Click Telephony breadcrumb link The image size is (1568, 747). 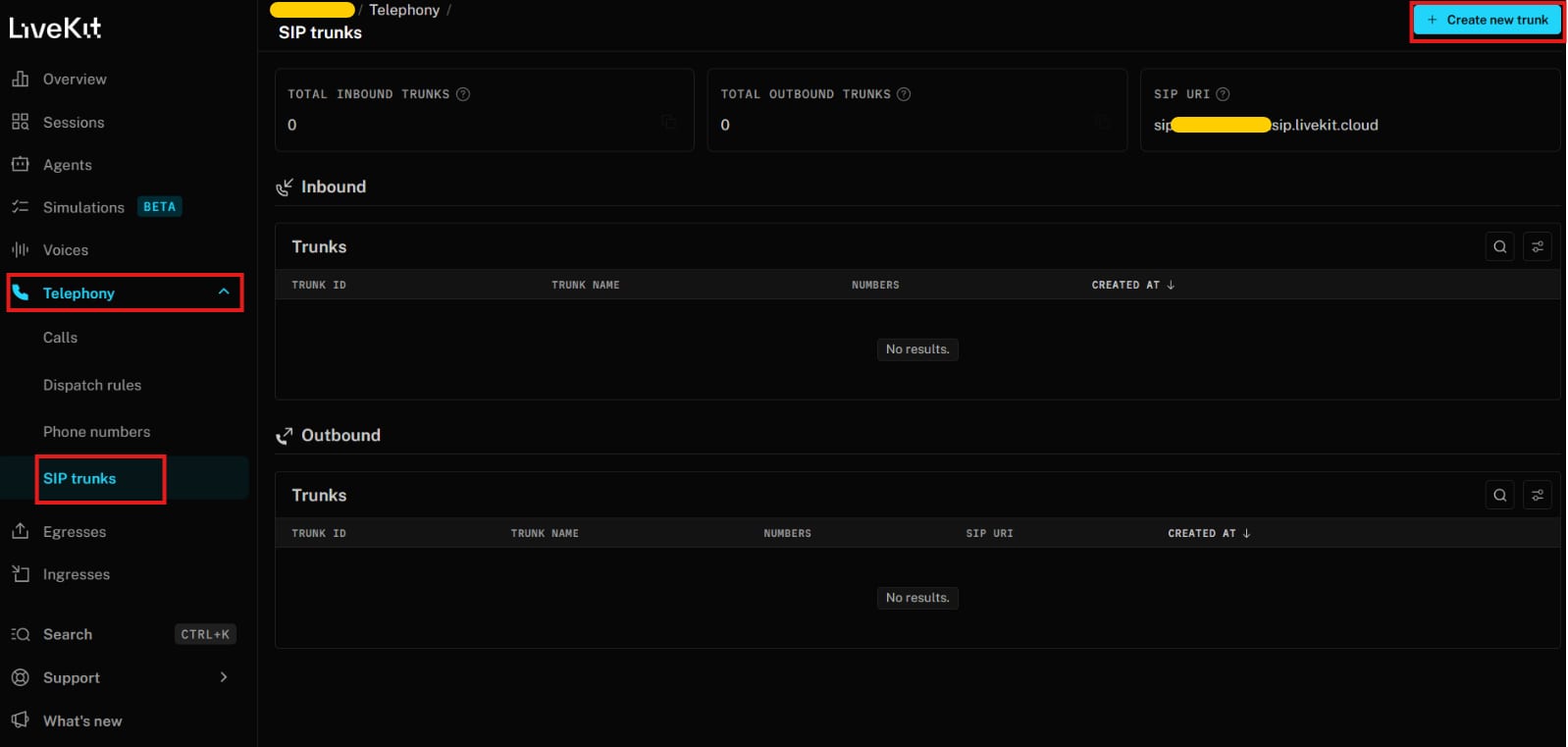pos(404,10)
